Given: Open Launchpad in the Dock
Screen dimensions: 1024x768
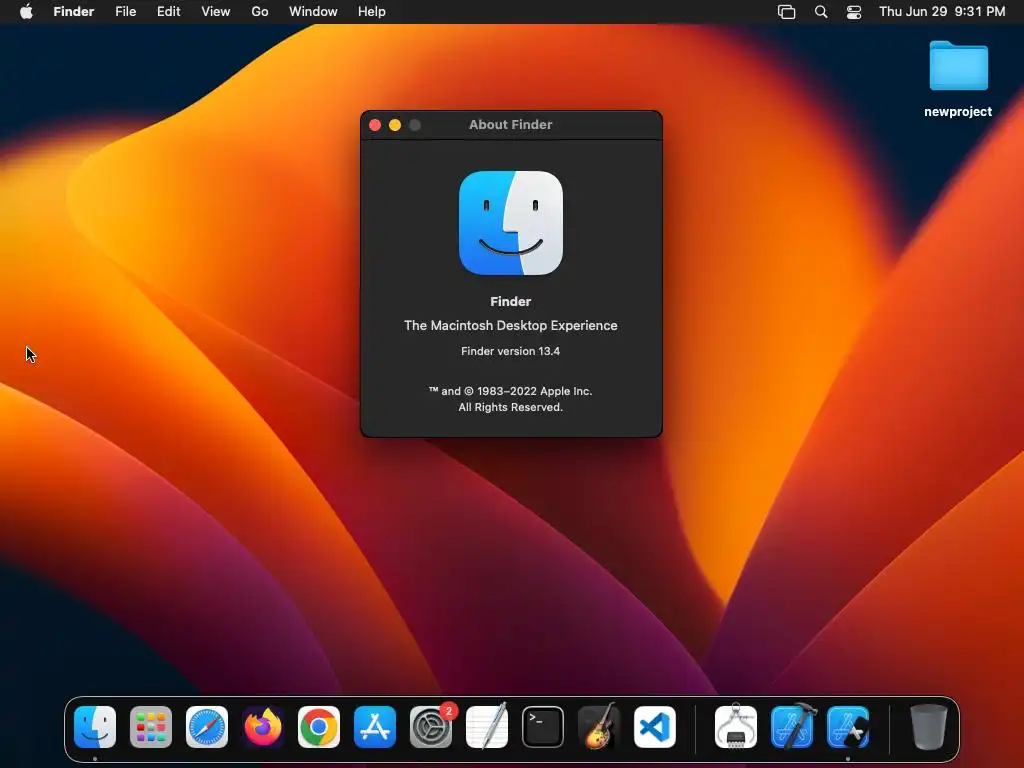Looking at the screenshot, I should point(151,727).
